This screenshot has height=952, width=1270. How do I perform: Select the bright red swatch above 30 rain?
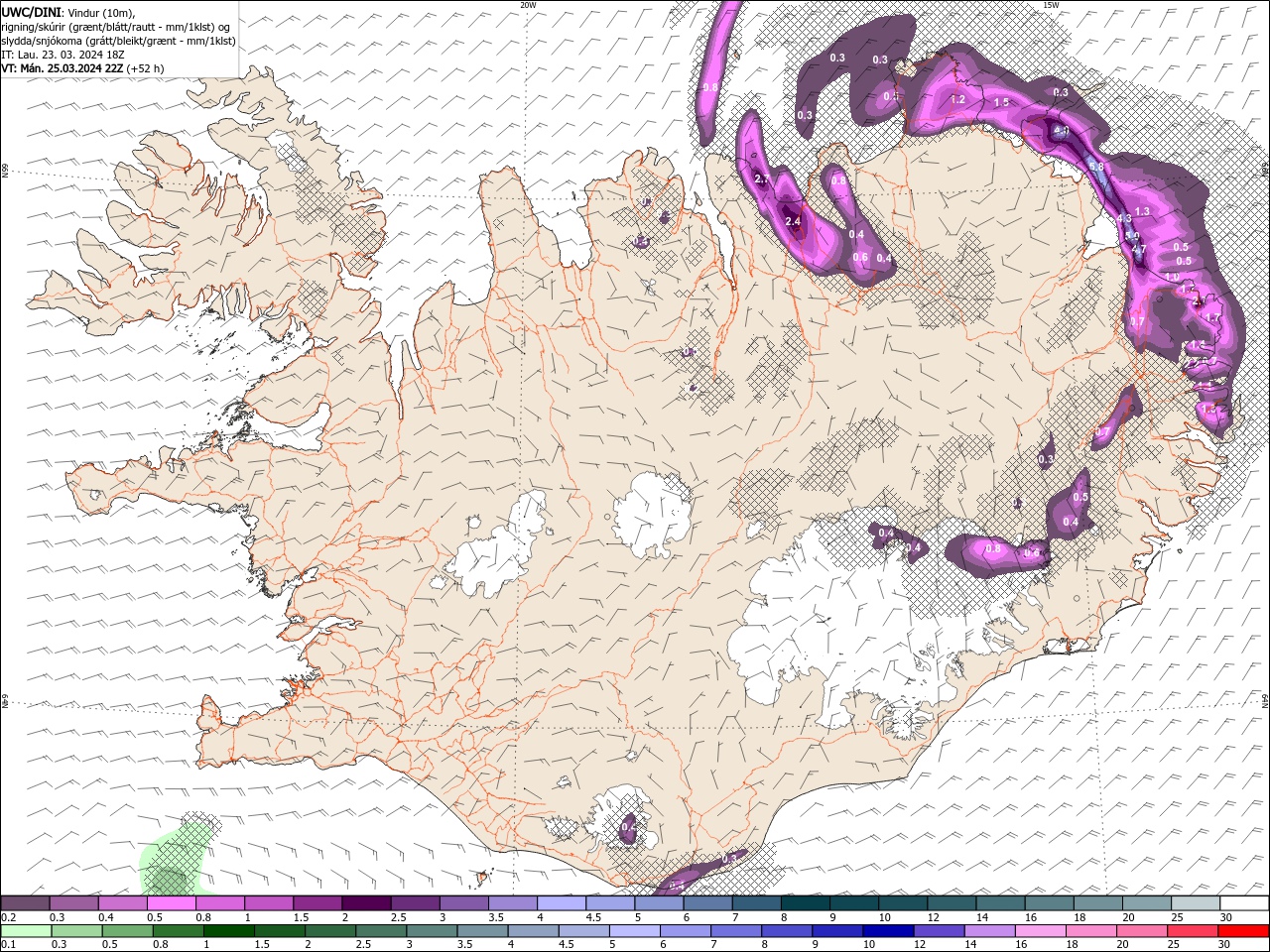click(x=1244, y=931)
